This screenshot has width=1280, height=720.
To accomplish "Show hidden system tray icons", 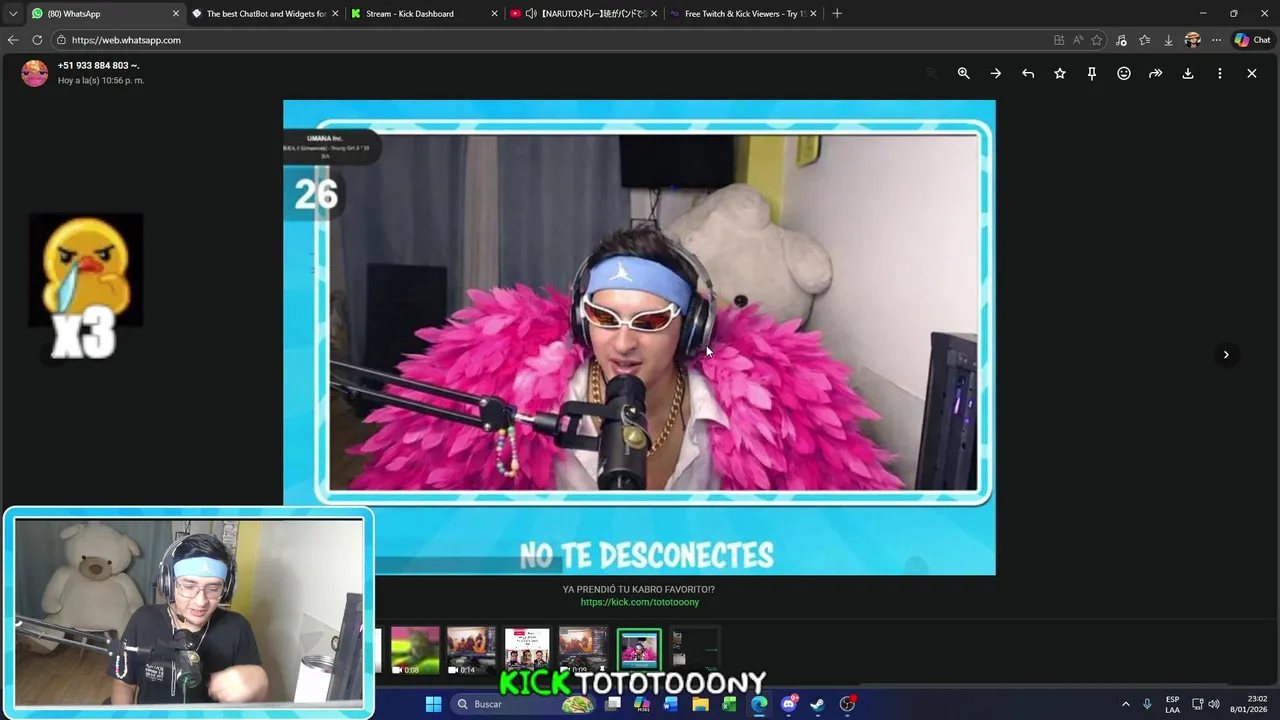I will [1125, 704].
